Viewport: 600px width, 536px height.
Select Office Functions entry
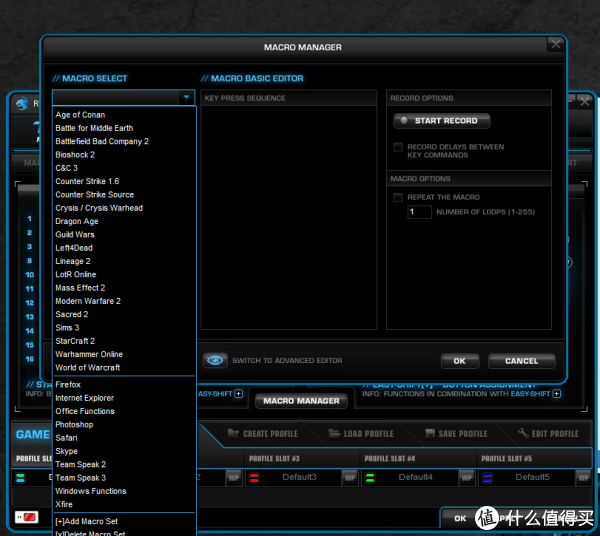[85, 411]
